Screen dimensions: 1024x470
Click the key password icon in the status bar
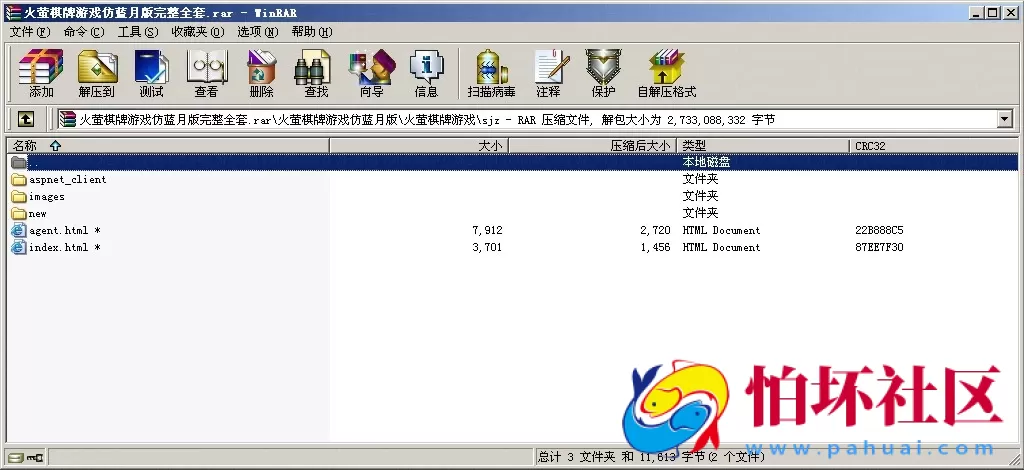coord(35,457)
